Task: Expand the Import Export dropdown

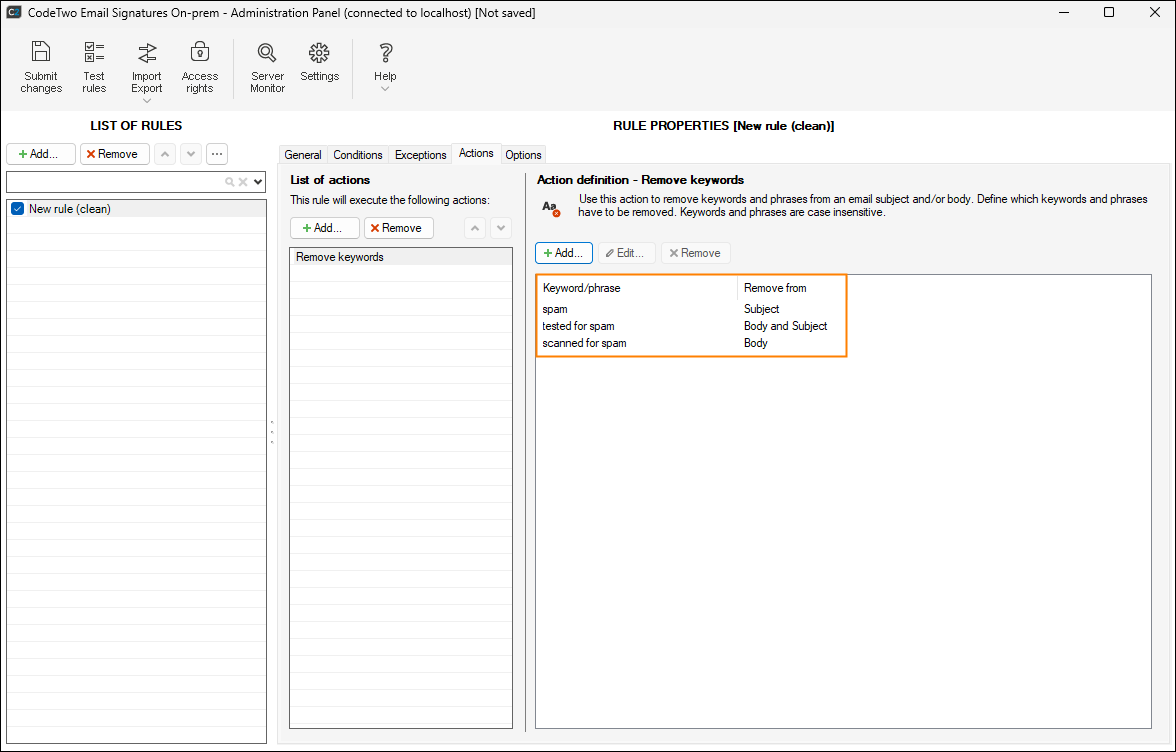Action: point(147,99)
